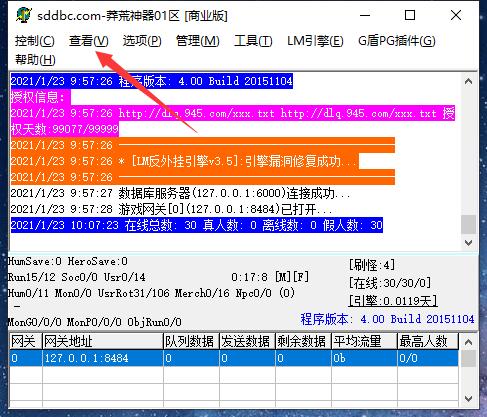Screen dimensions: 487x417
Task: Click log panel scroll down arrow
Action: point(468,243)
